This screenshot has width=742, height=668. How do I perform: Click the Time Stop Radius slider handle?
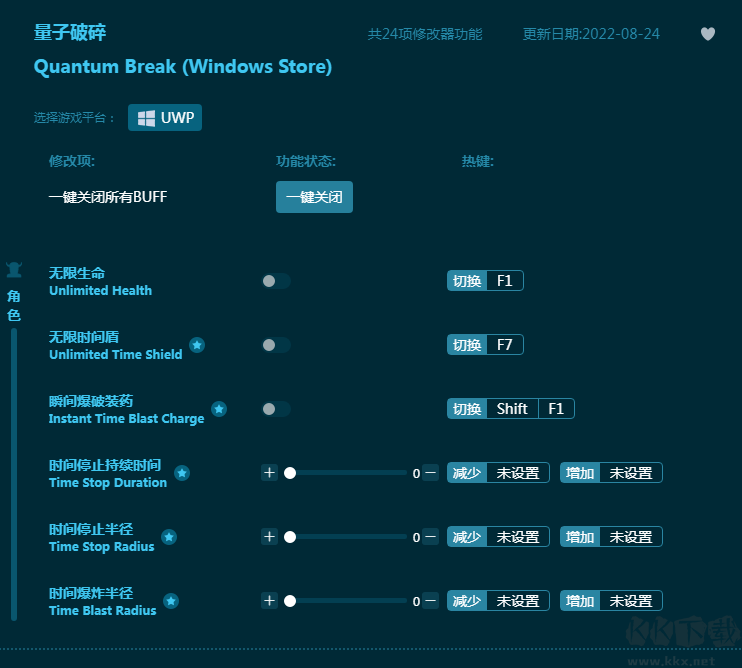[x=290, y=537]
